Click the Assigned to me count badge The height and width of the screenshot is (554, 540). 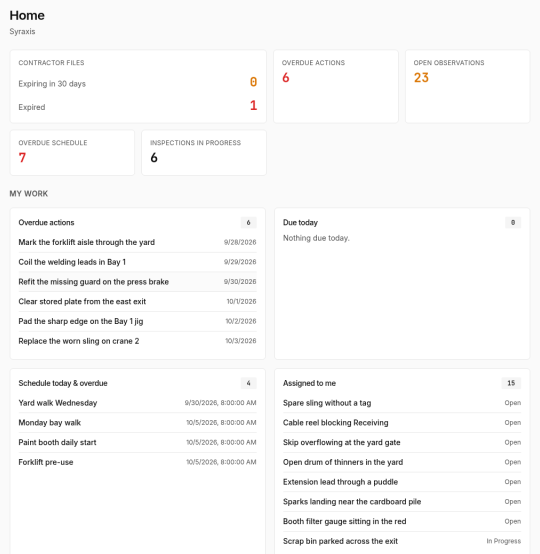tap(511, 383)
